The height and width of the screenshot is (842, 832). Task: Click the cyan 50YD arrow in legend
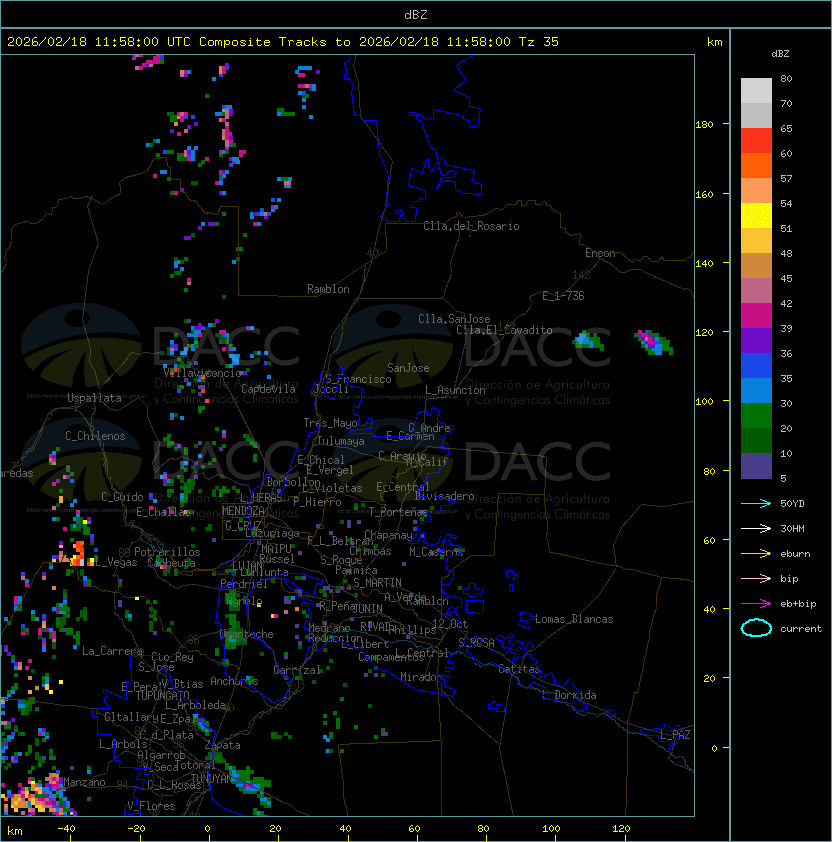[x=756, y=504]
